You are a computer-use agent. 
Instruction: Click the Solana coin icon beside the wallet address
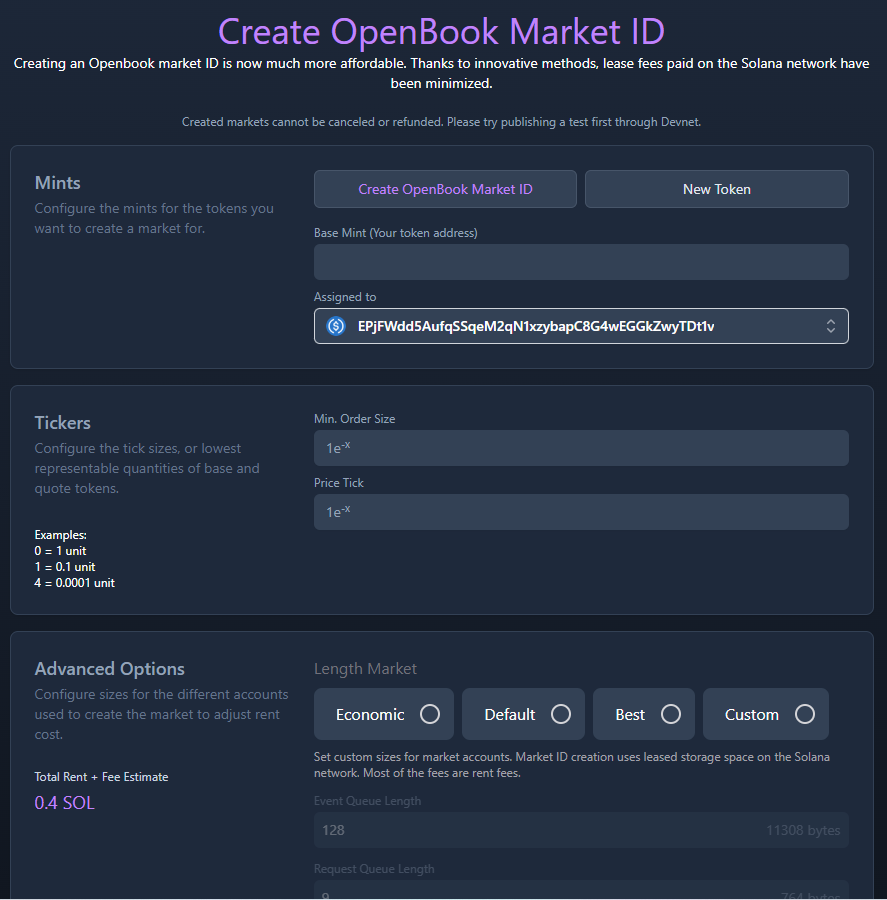point(335,326)
